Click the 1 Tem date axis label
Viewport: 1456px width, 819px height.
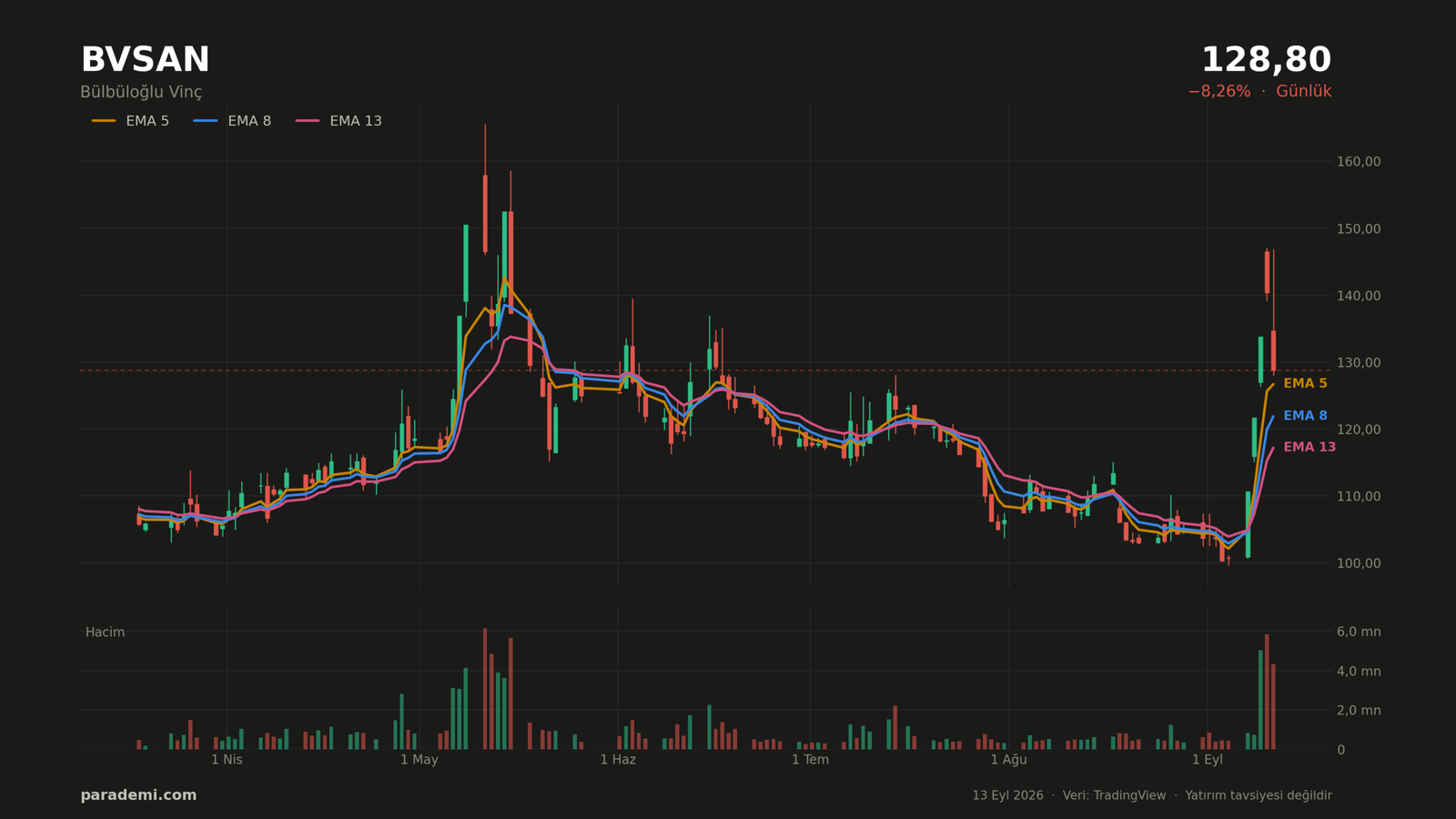[810, 760]
